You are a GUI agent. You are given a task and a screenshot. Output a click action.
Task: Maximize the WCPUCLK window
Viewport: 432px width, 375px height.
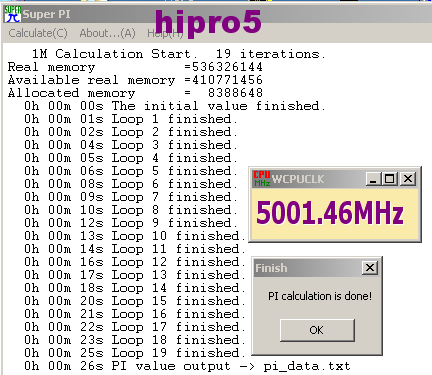click(x=389, y=179)
